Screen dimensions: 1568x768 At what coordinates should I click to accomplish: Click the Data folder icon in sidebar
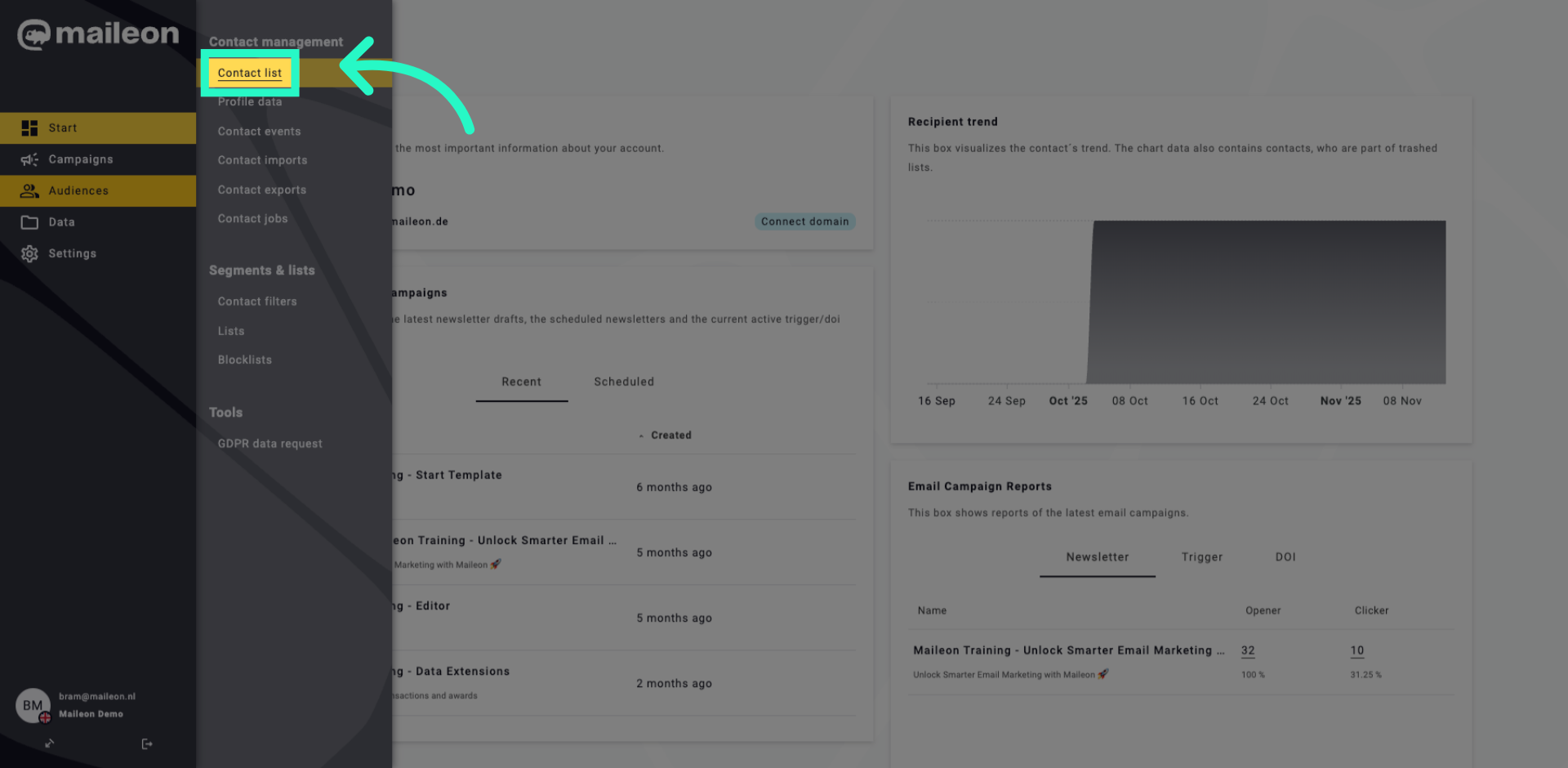click(x=29, y=221)
